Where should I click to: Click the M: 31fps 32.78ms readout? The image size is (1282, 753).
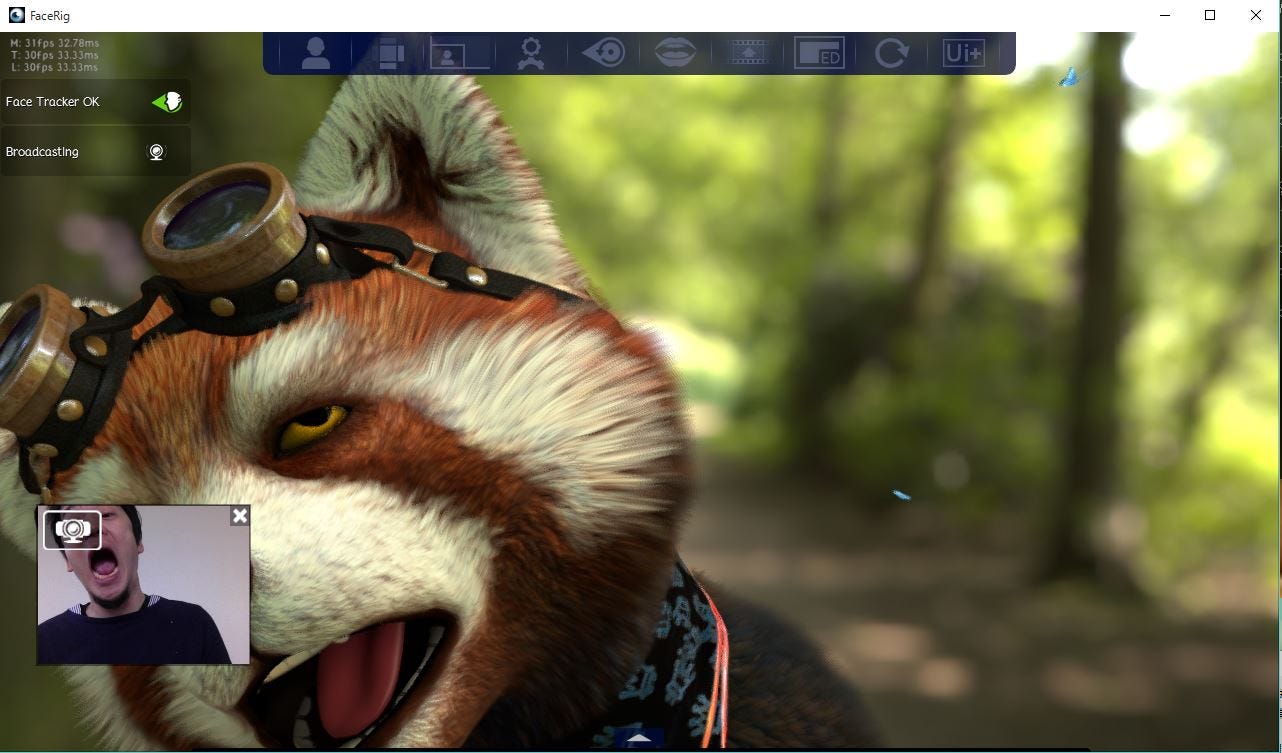click(x=54, y=44)
